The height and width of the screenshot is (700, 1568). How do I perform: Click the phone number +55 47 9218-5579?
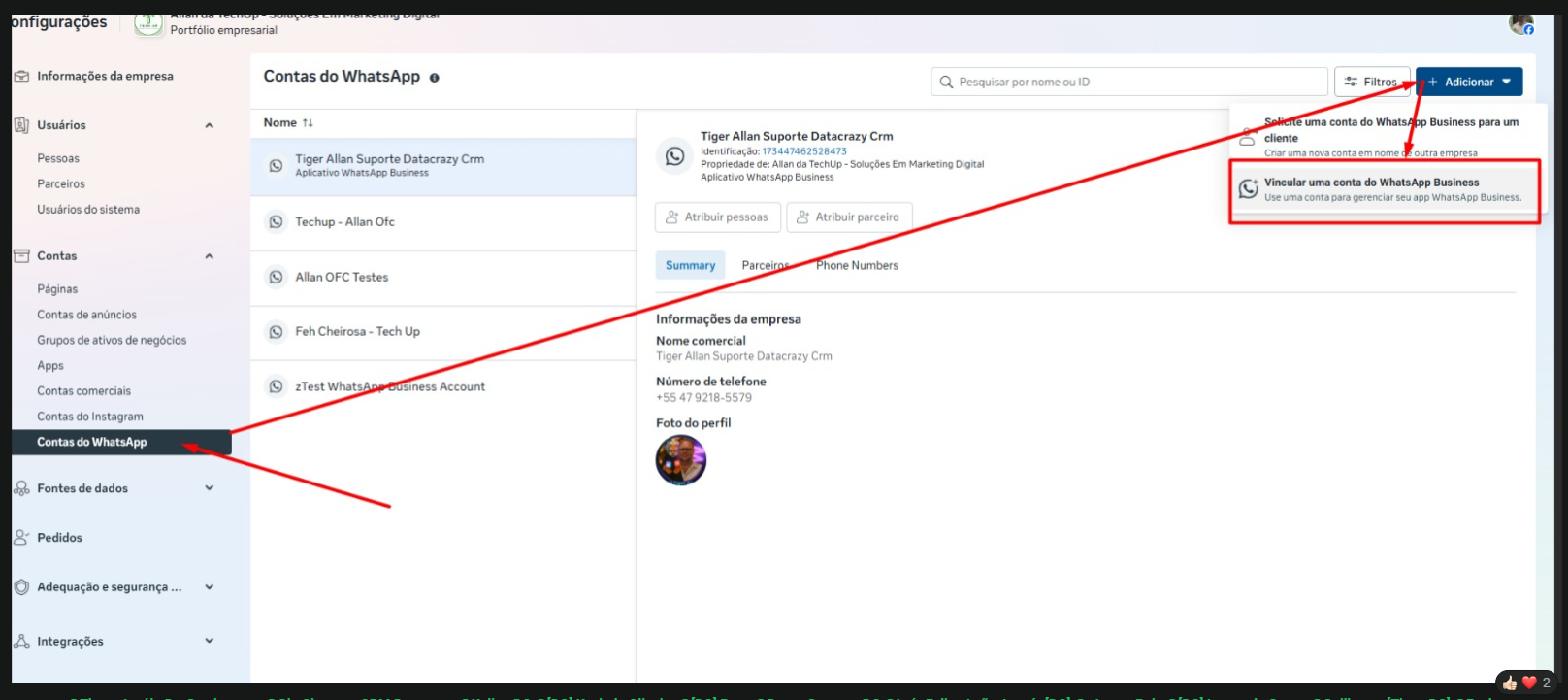pyautogui.click(x=703, y=398)
